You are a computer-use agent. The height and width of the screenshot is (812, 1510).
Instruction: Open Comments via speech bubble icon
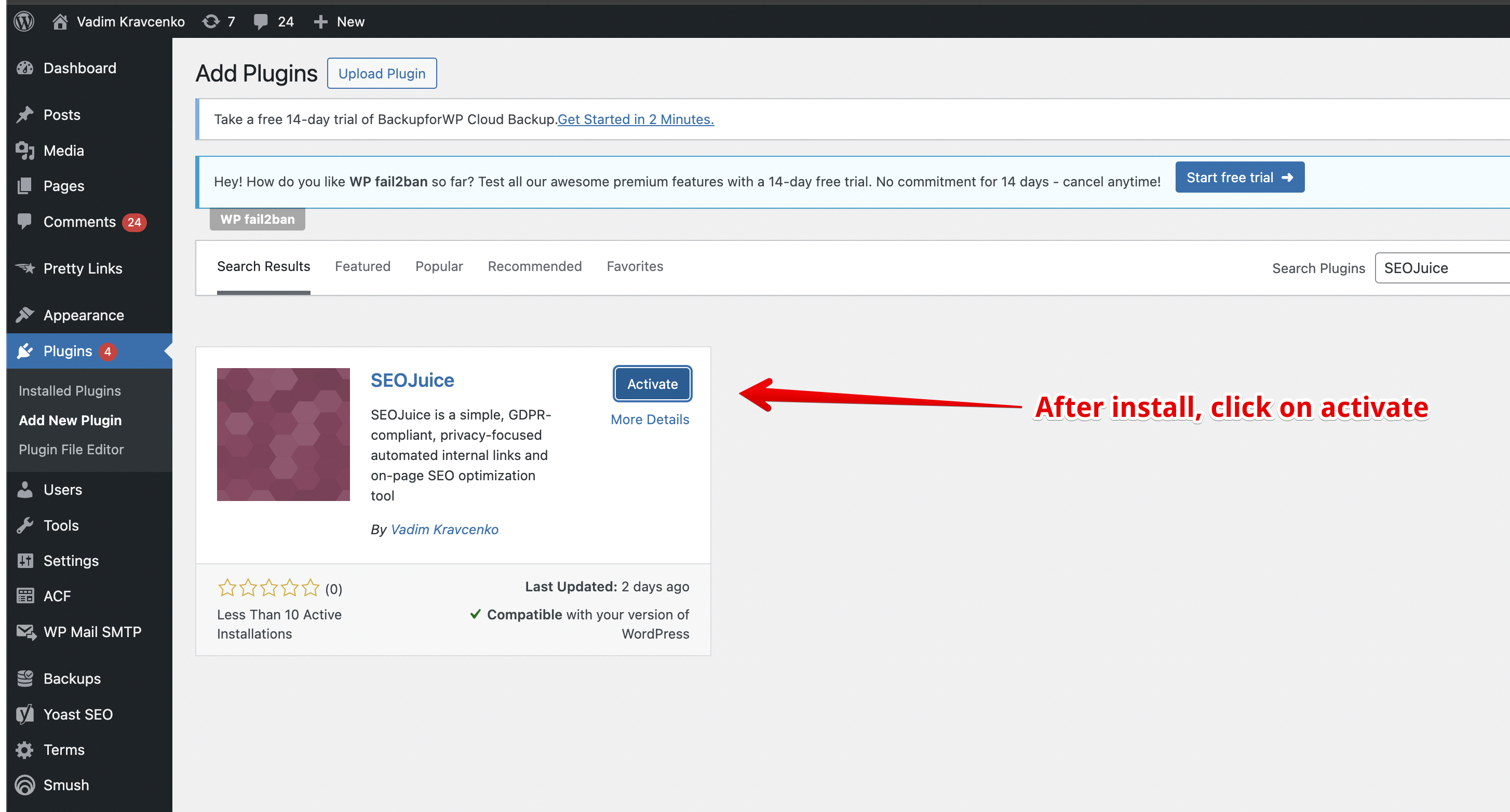point(25,222)
